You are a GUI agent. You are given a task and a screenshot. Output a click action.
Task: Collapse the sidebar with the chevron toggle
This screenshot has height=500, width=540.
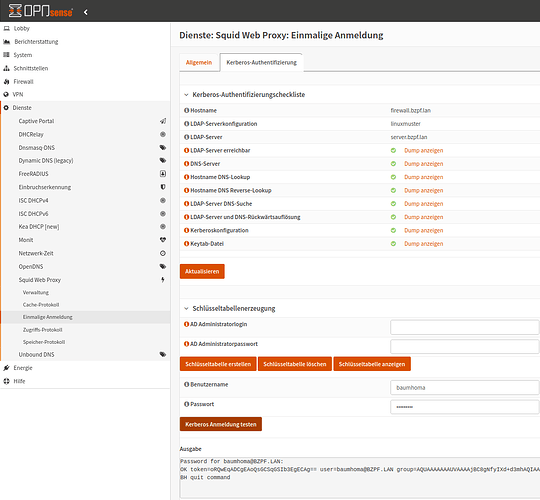85,12
